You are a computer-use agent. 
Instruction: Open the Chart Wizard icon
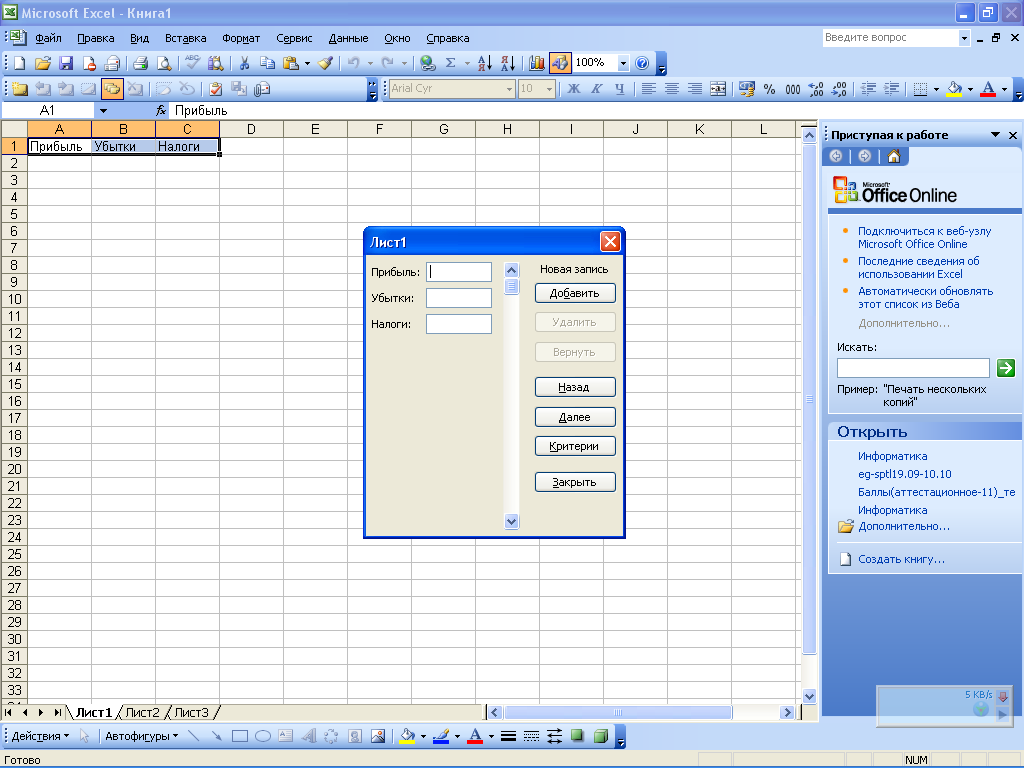pos(537,63)
